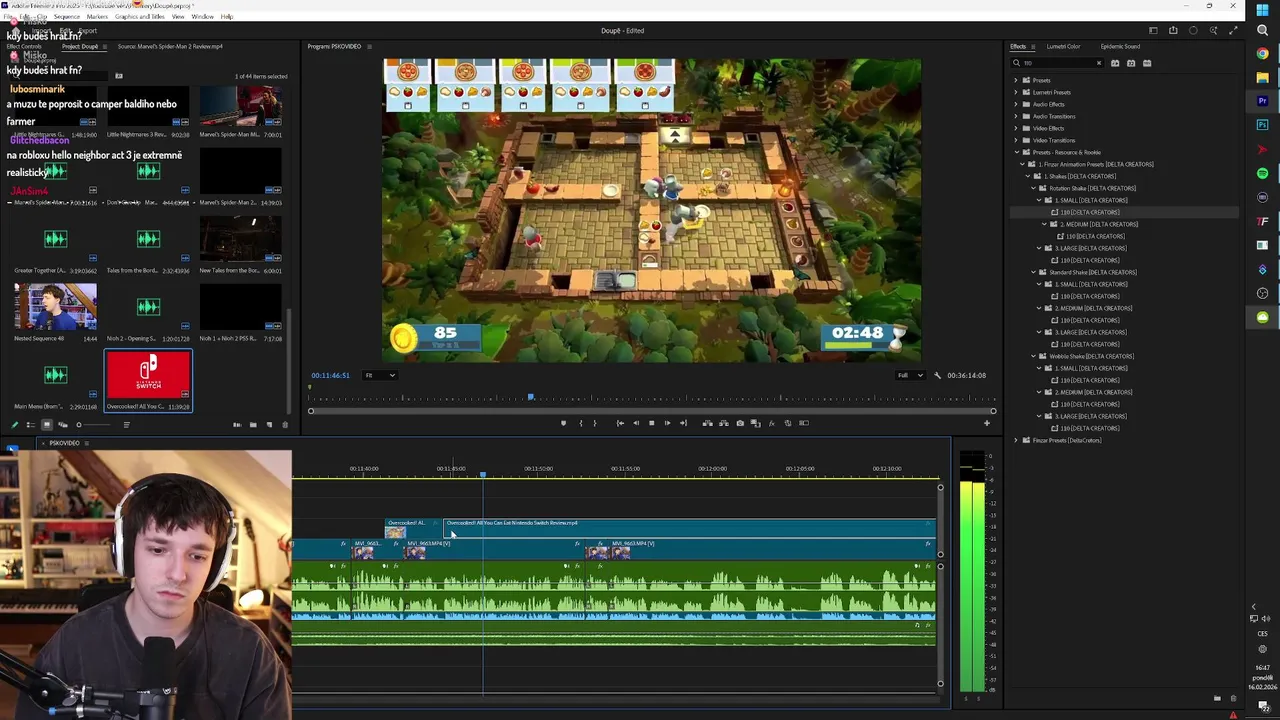Select Standard Shake [DELTA CREATORS] folder

click(1092, 272)
